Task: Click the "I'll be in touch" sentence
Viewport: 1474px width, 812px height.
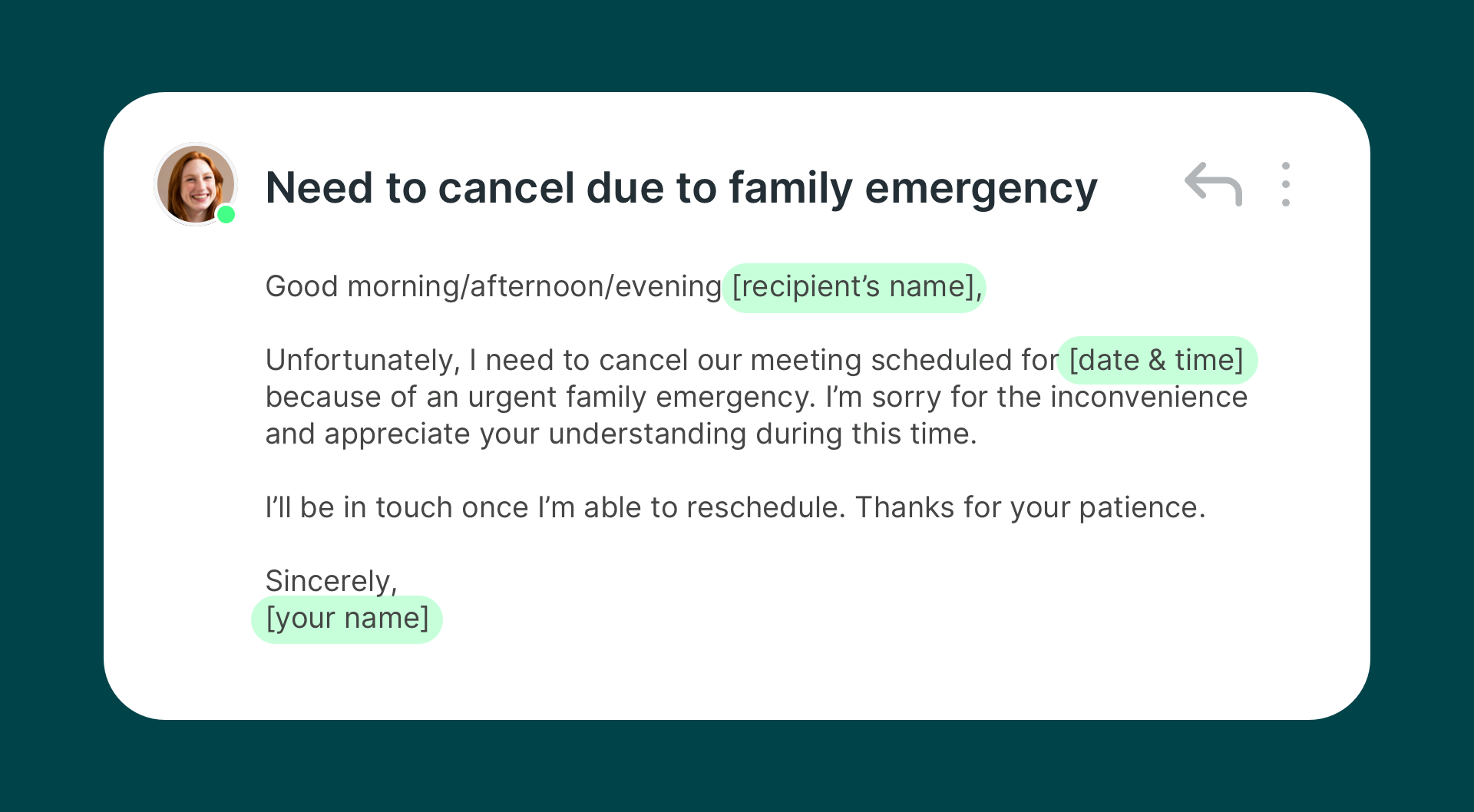Action: click(x=554, y=508)
